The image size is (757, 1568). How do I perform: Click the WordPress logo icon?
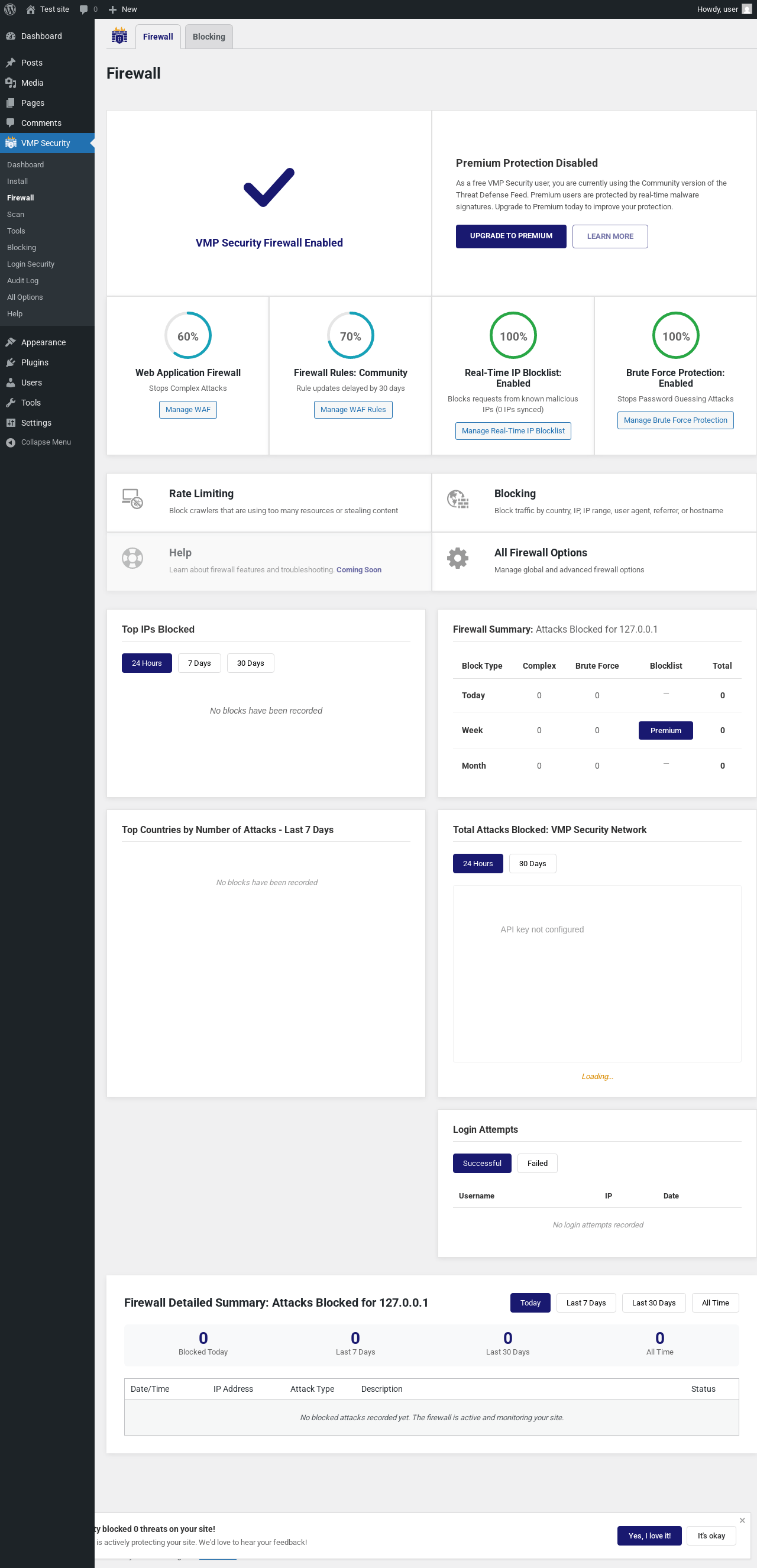coord(9,9)
